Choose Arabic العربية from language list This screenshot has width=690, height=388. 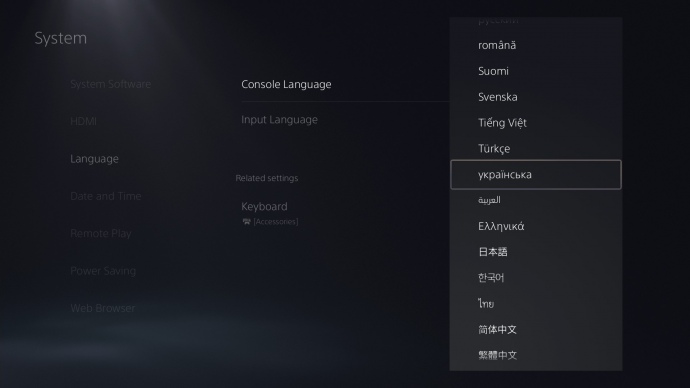coord(536,200)
